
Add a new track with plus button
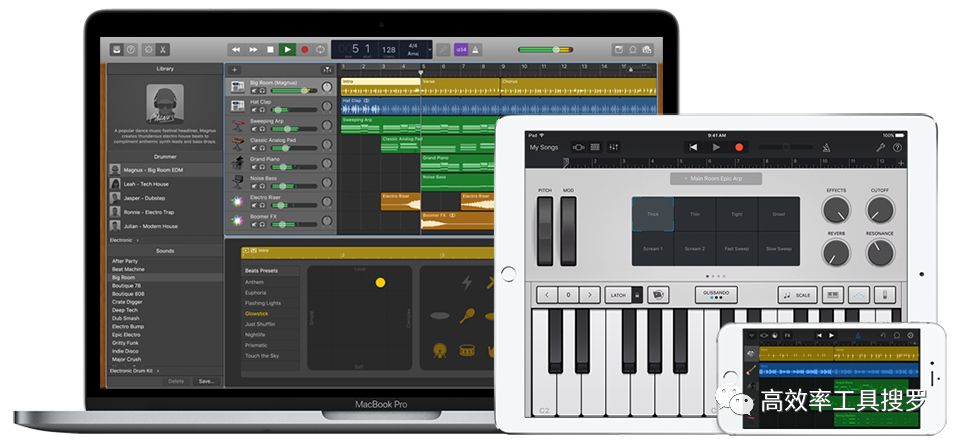(236, 70)
